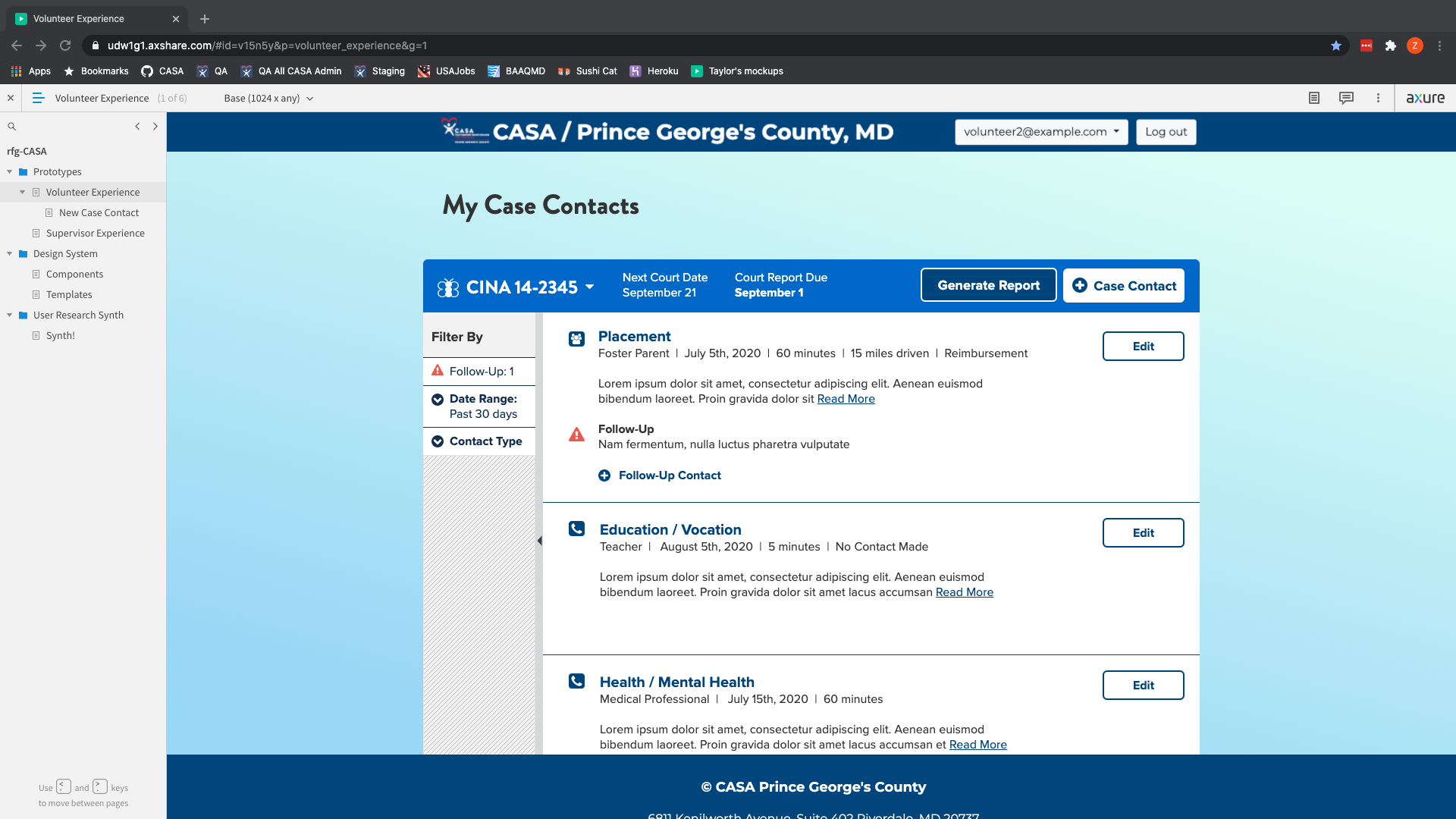Expand the CINA 14-2345 case dropdown
The width and height of the screenshot is (1456, 819).
pyautogui.click(x=589, y=287)
